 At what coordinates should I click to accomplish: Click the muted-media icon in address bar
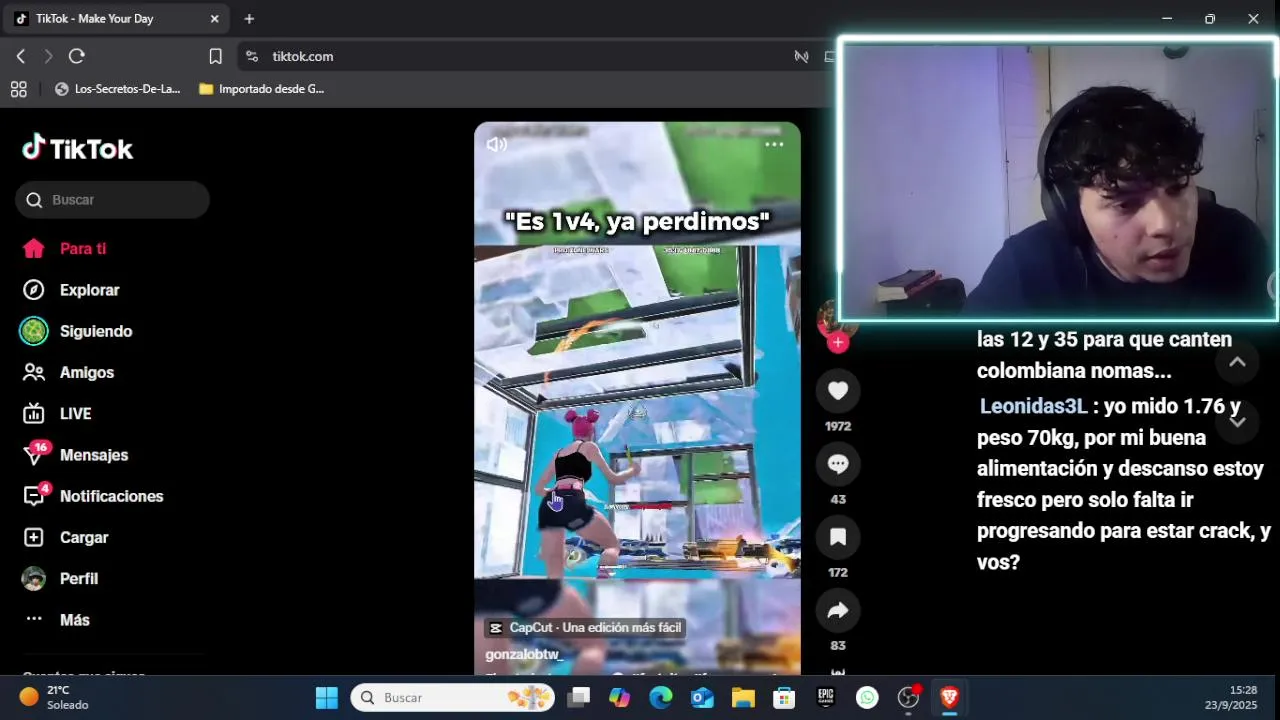tap(801, 56)
